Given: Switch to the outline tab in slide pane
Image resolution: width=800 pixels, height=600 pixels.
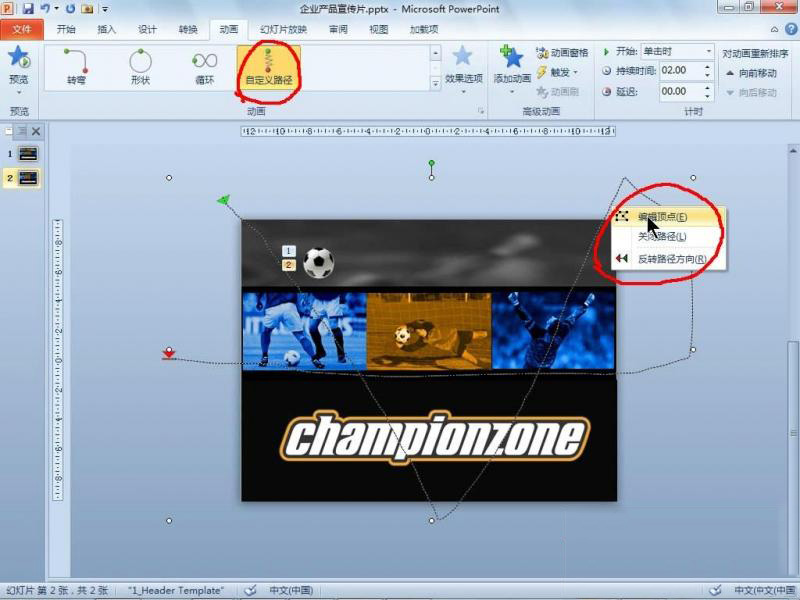Looking at the screenshot, I should pos(21,132).
